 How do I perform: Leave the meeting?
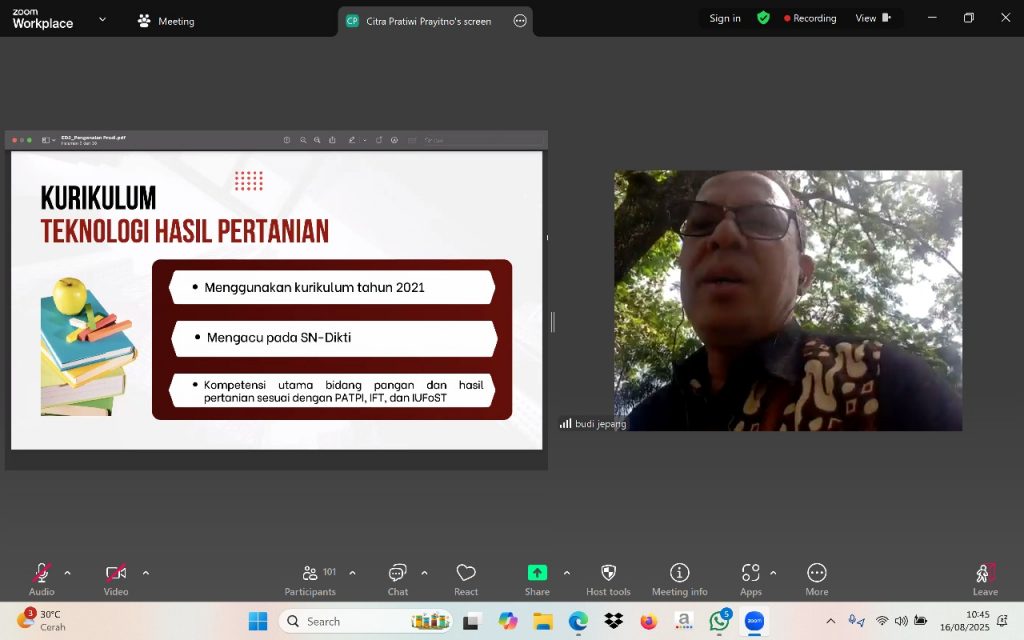985,579
